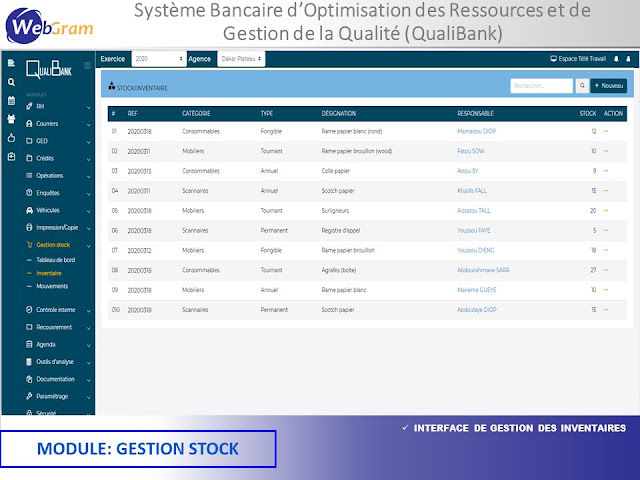This screenshot has width=640, height=480.
Task: Expand the Opérations module chevron
Action: (x=89, y=177)
